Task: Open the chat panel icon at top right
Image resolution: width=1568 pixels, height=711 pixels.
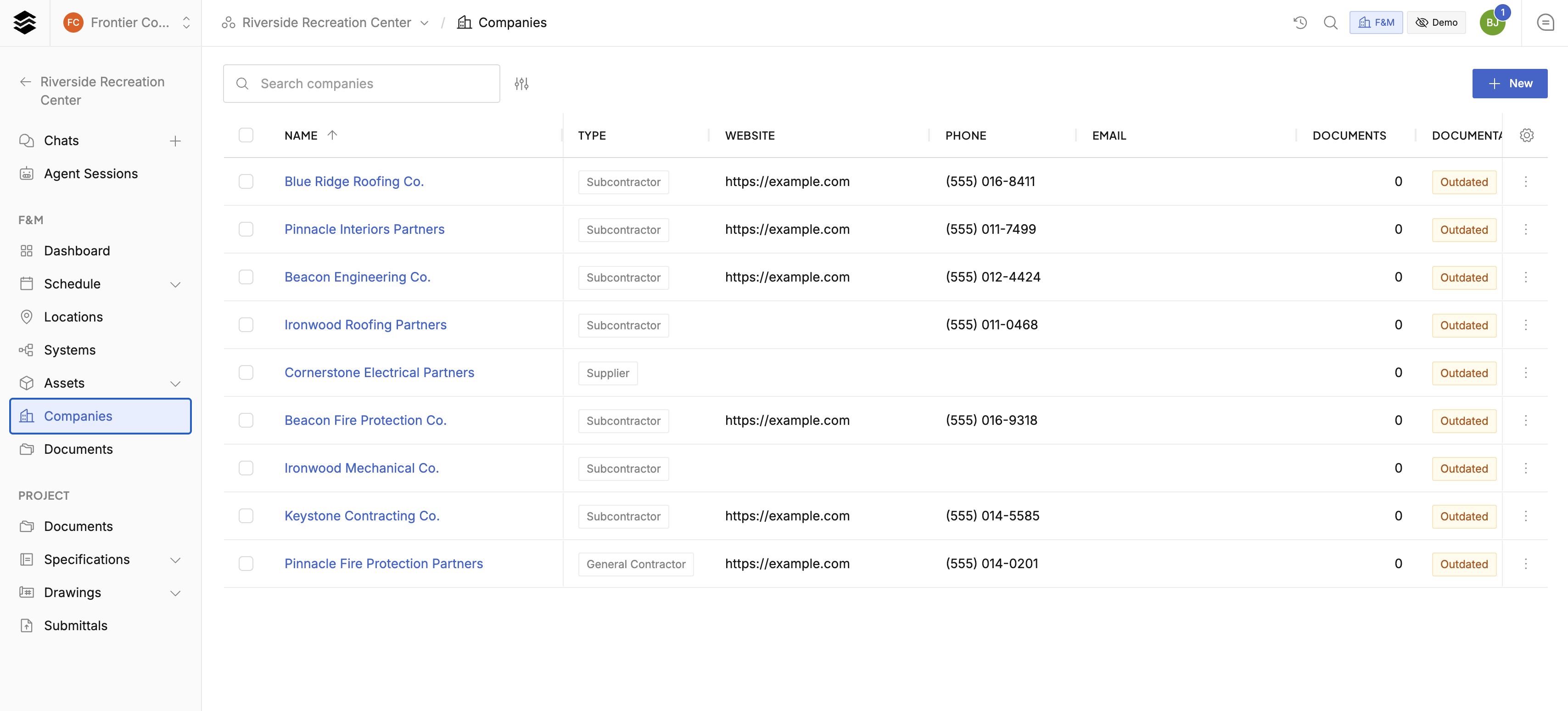Action: (x=1545, y=23)
